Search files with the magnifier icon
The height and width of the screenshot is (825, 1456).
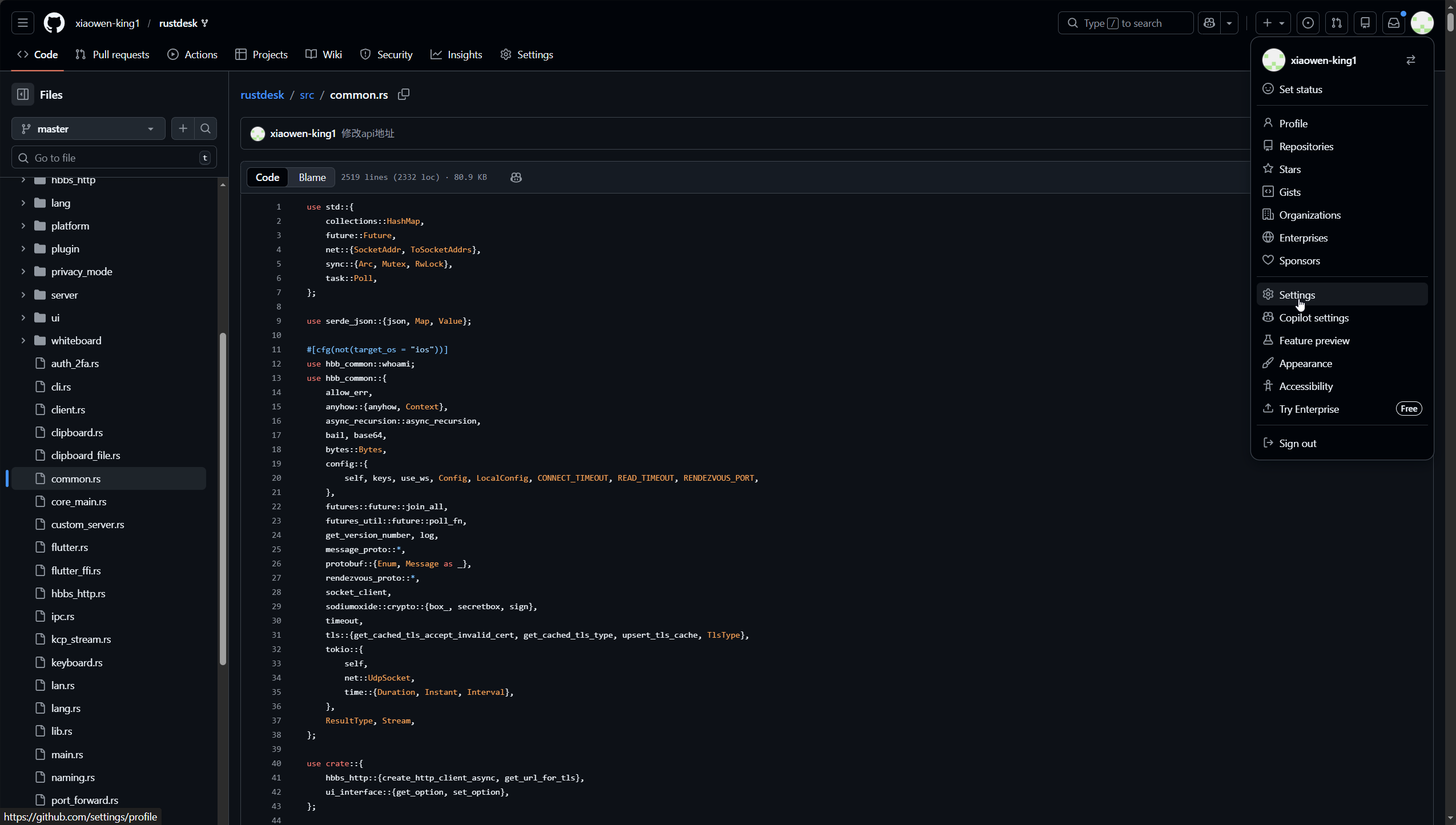(x=206, y=128)
